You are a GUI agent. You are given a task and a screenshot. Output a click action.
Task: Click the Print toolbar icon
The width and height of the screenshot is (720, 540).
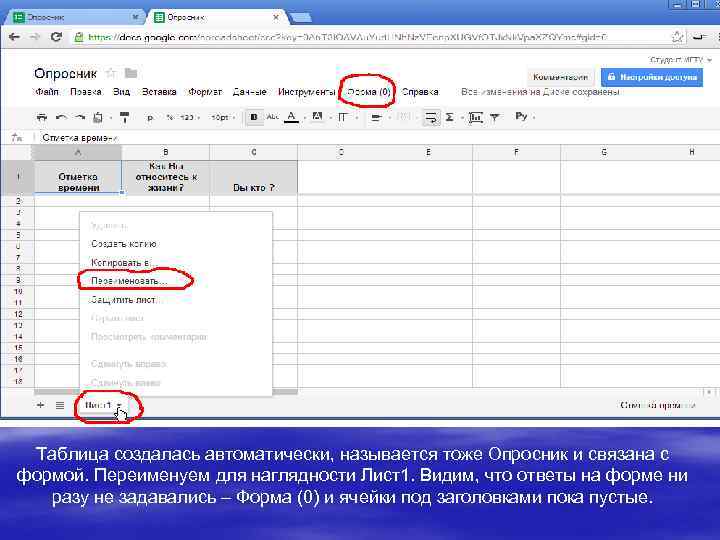coord(42,118)
